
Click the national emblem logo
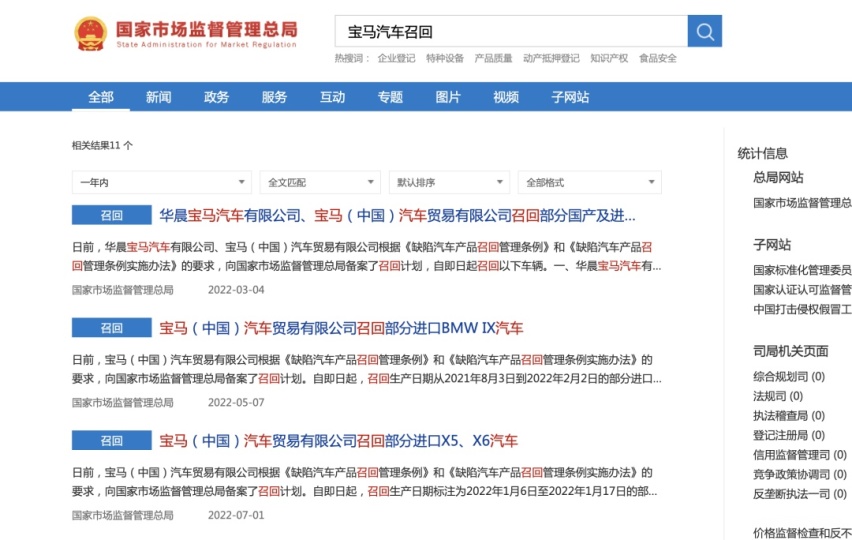pyautogui.click(x=90, y=34)
